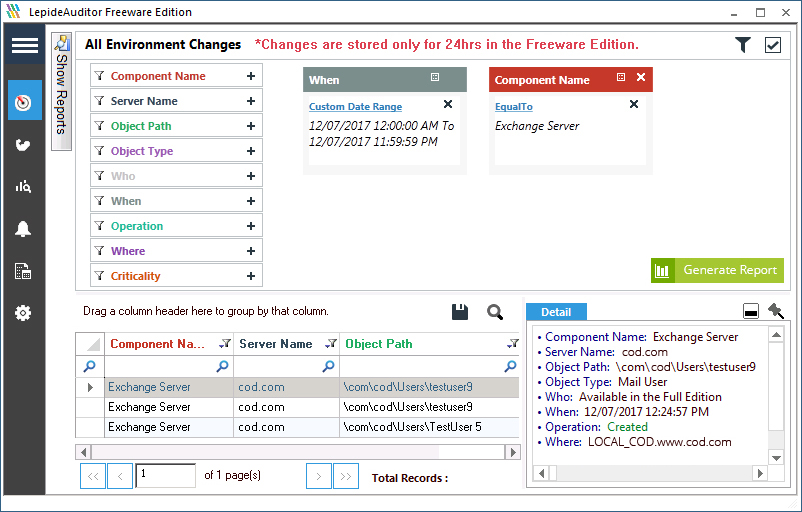The height and width of the screenshot is (512, 802).
Task: Open search with magnifier icon above grid
Action: pos(495,311)
